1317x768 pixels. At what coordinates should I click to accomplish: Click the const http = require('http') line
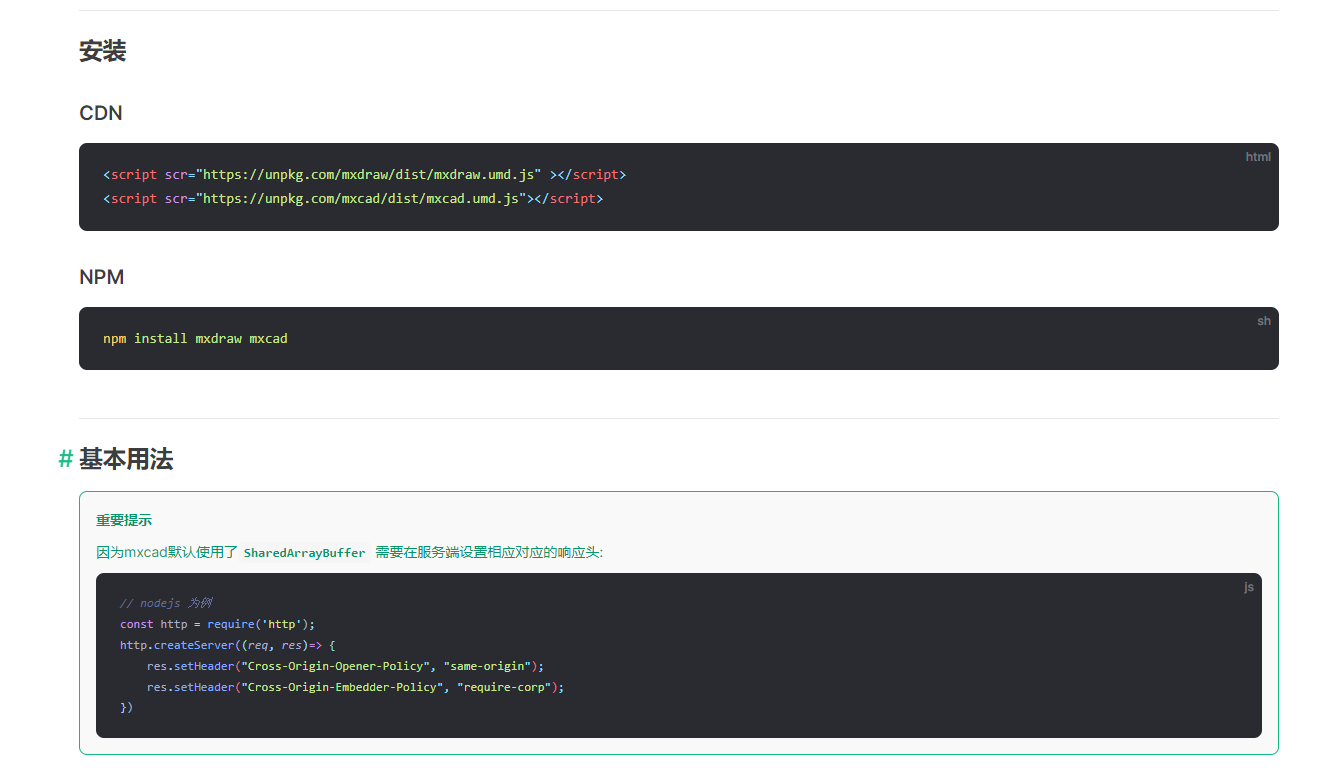click(218, 624)
